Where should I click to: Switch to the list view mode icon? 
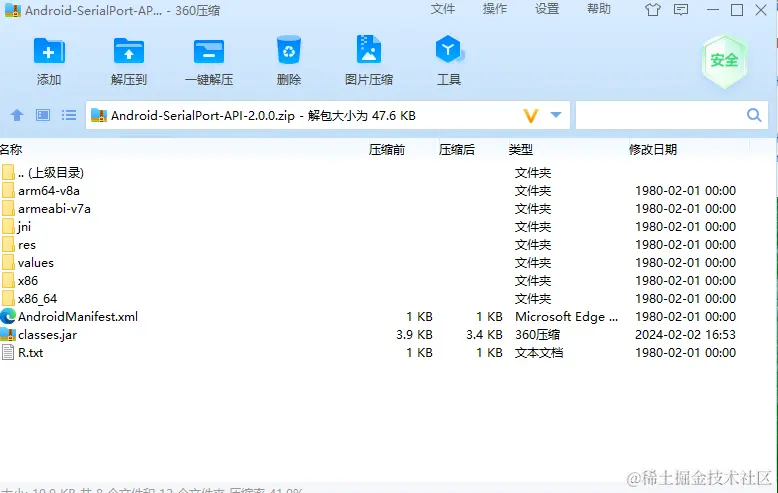point(69,116)
